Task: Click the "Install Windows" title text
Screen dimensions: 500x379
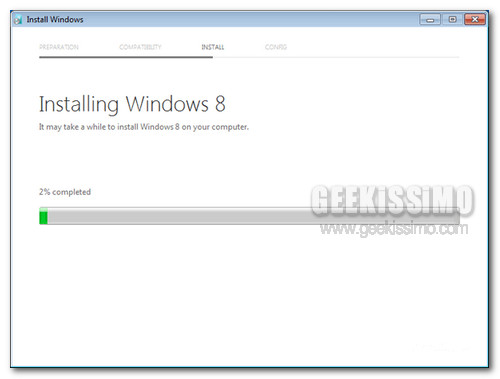Action: [55, 20]
